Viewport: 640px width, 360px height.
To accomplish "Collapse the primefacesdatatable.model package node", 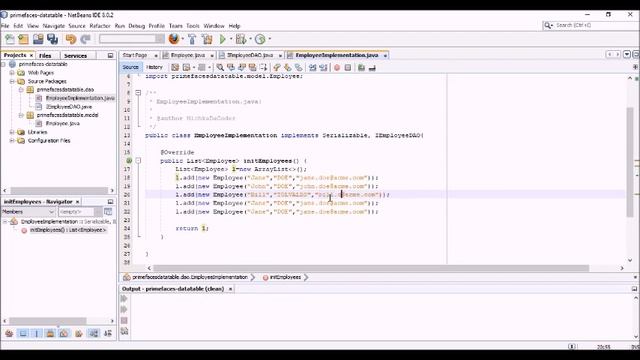I will click(x=21, y=115).
